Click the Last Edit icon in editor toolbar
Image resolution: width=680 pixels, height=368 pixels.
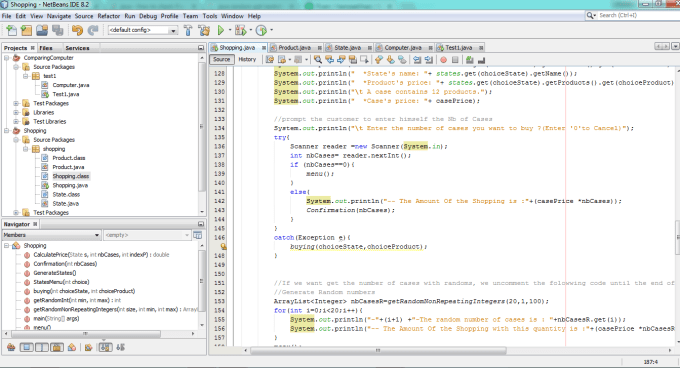tap(270, 59)
